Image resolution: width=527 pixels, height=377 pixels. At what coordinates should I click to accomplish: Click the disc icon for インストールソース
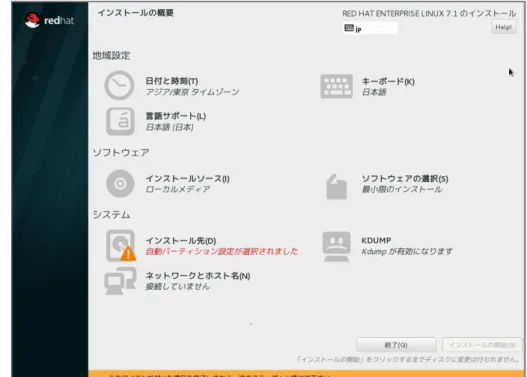pos(120,183)
